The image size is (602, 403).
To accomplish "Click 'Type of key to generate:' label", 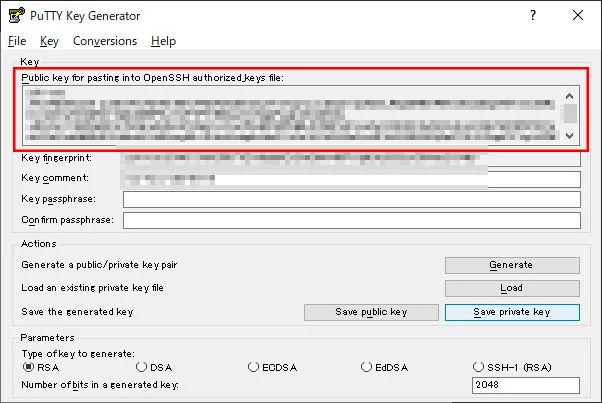I will tap(78, 353).
